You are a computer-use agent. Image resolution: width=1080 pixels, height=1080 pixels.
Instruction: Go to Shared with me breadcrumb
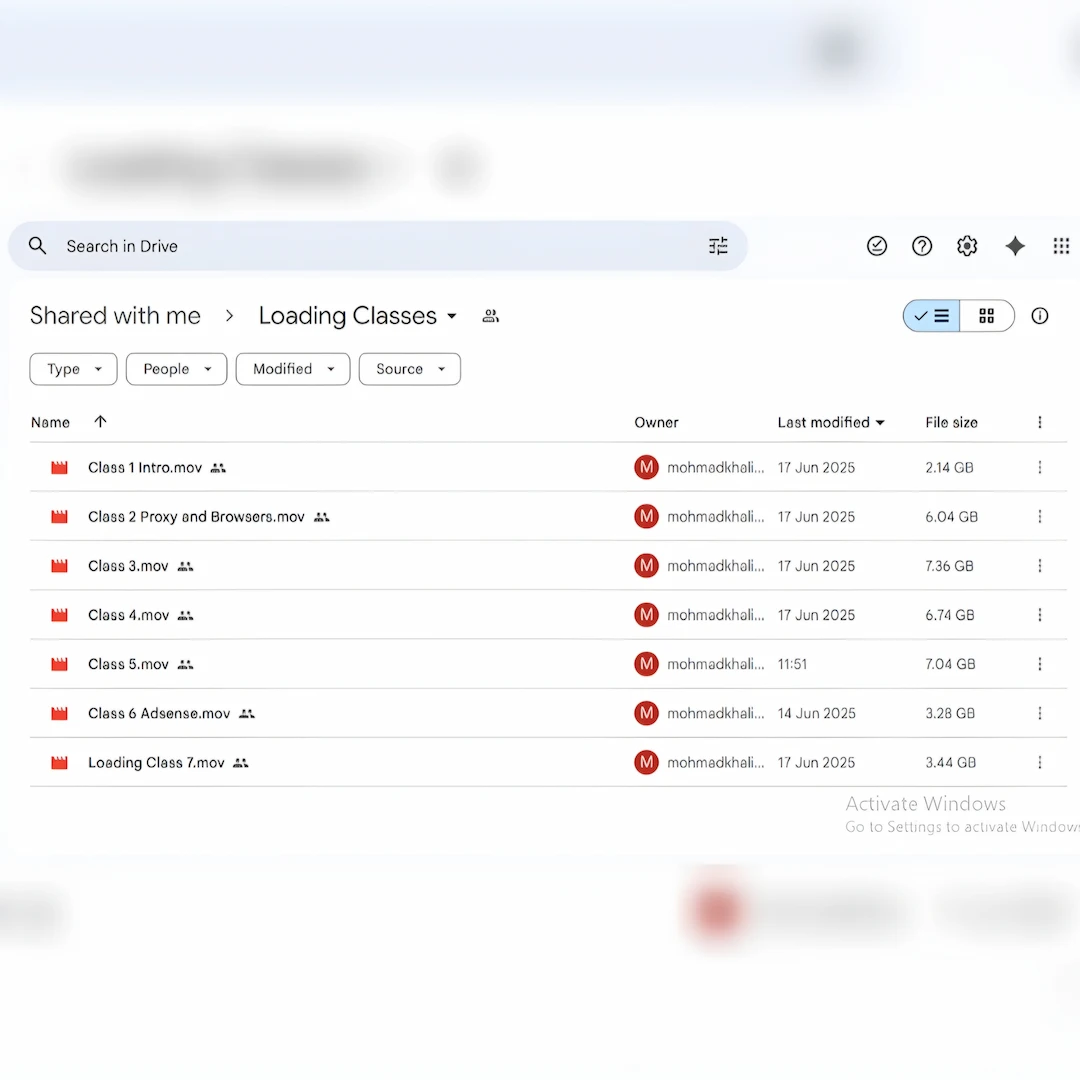pyautogui.click(x=115, y=316)
